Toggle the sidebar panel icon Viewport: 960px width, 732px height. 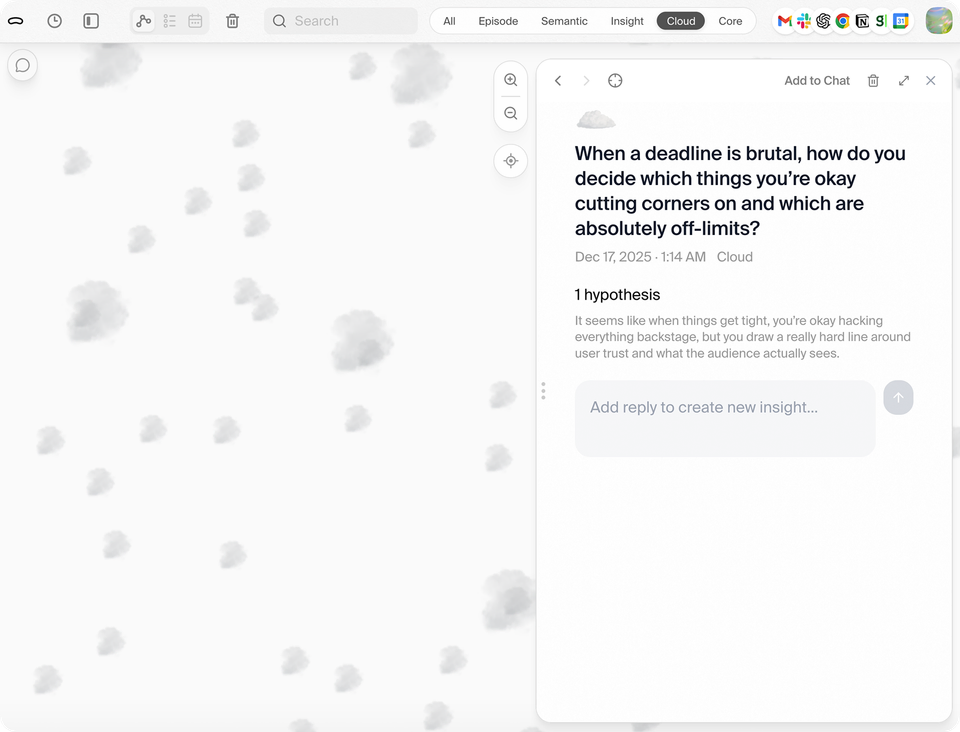pos(91,21)
